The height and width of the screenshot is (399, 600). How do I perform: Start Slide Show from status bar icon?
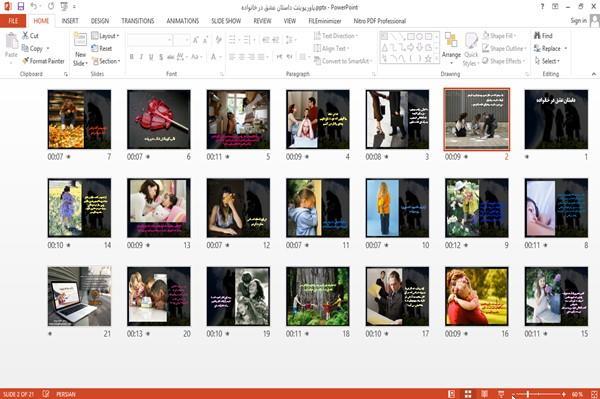(501, 394)
